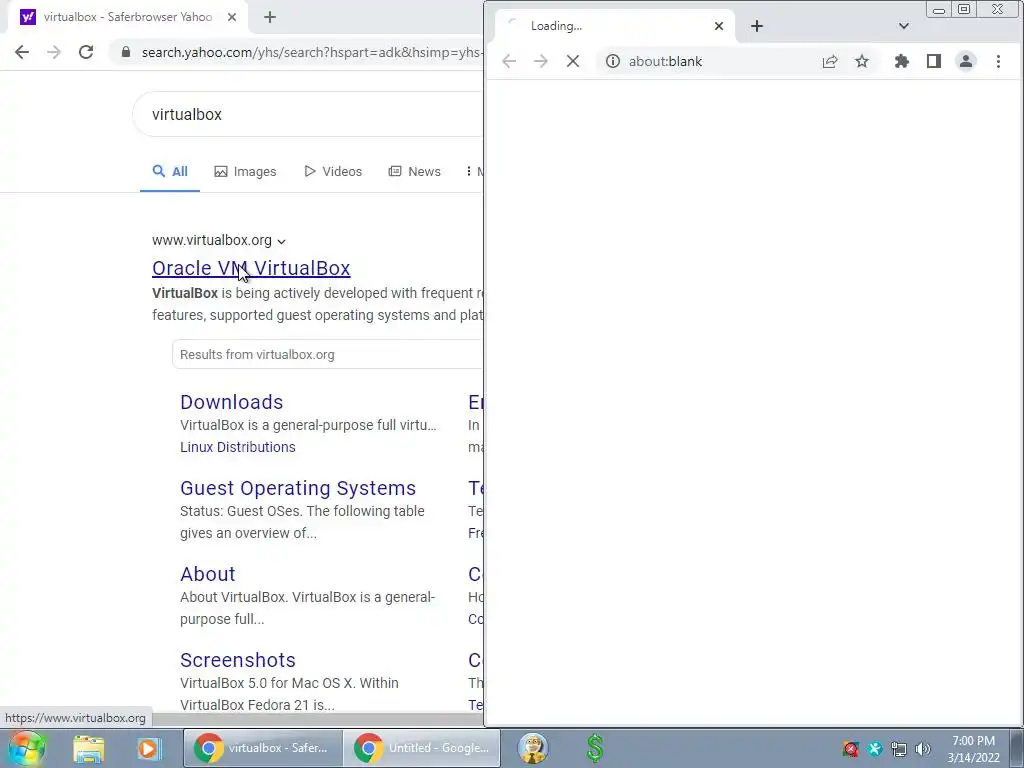
Task: Click the cartoon character taskbar icon
Action: (533, 748)
